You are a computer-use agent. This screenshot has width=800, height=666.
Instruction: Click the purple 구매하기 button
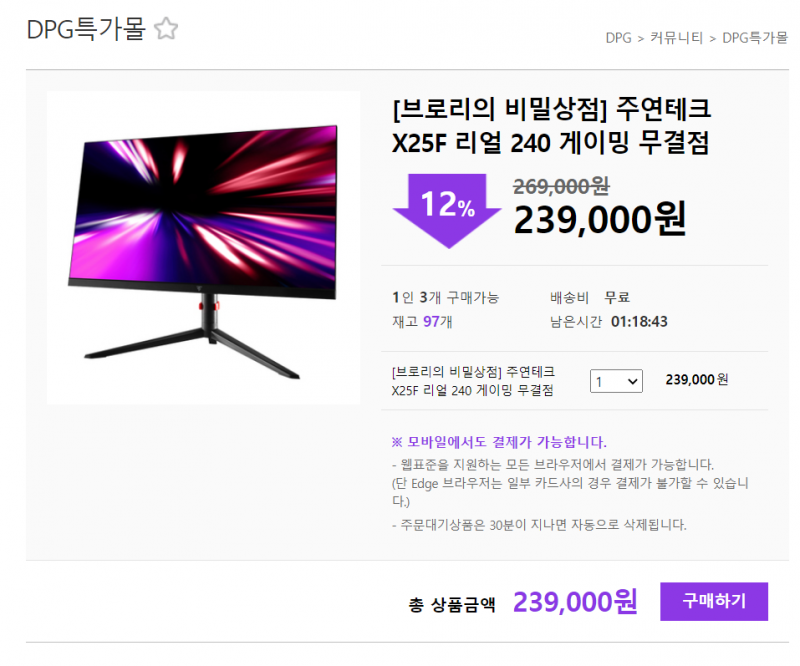click(713, 601)
